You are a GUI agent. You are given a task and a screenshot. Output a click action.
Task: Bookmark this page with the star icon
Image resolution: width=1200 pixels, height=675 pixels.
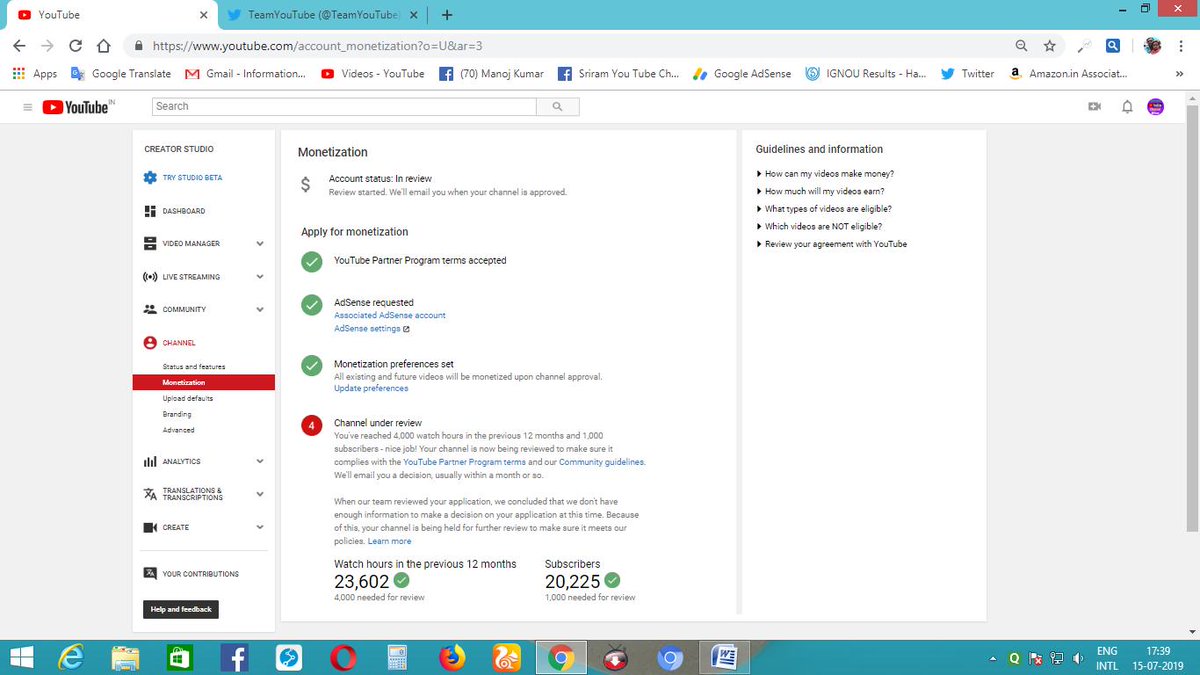tap(1049, 46)
